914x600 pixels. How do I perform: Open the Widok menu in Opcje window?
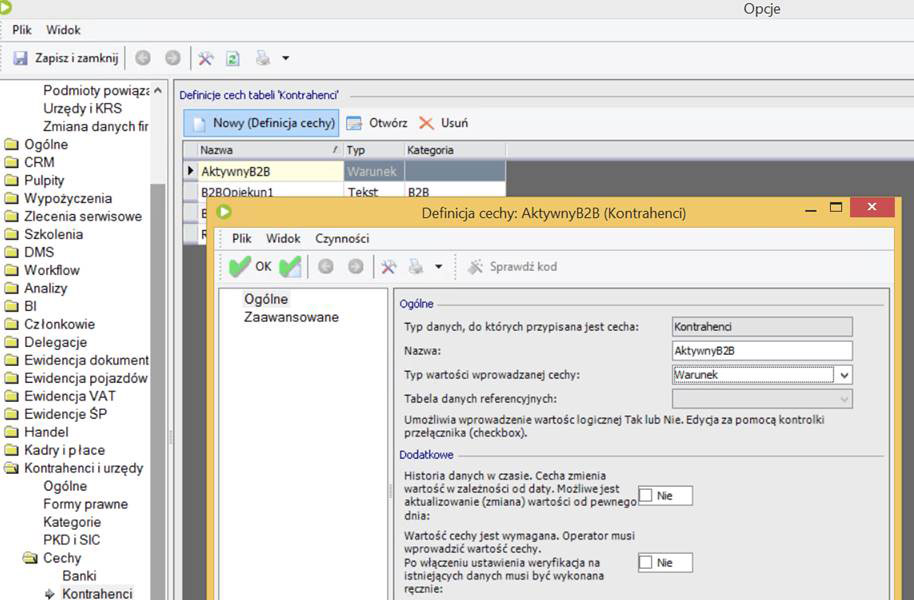[x=63, y=30]
